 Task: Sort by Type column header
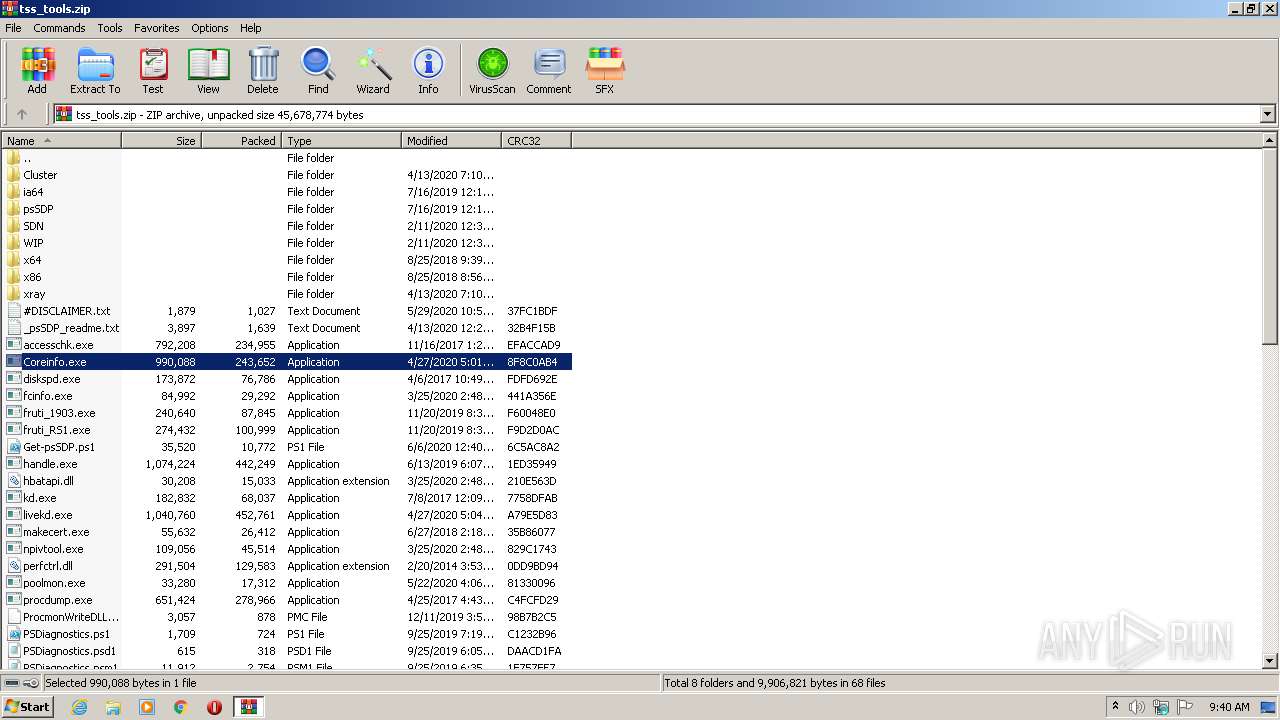pos(341,141)
